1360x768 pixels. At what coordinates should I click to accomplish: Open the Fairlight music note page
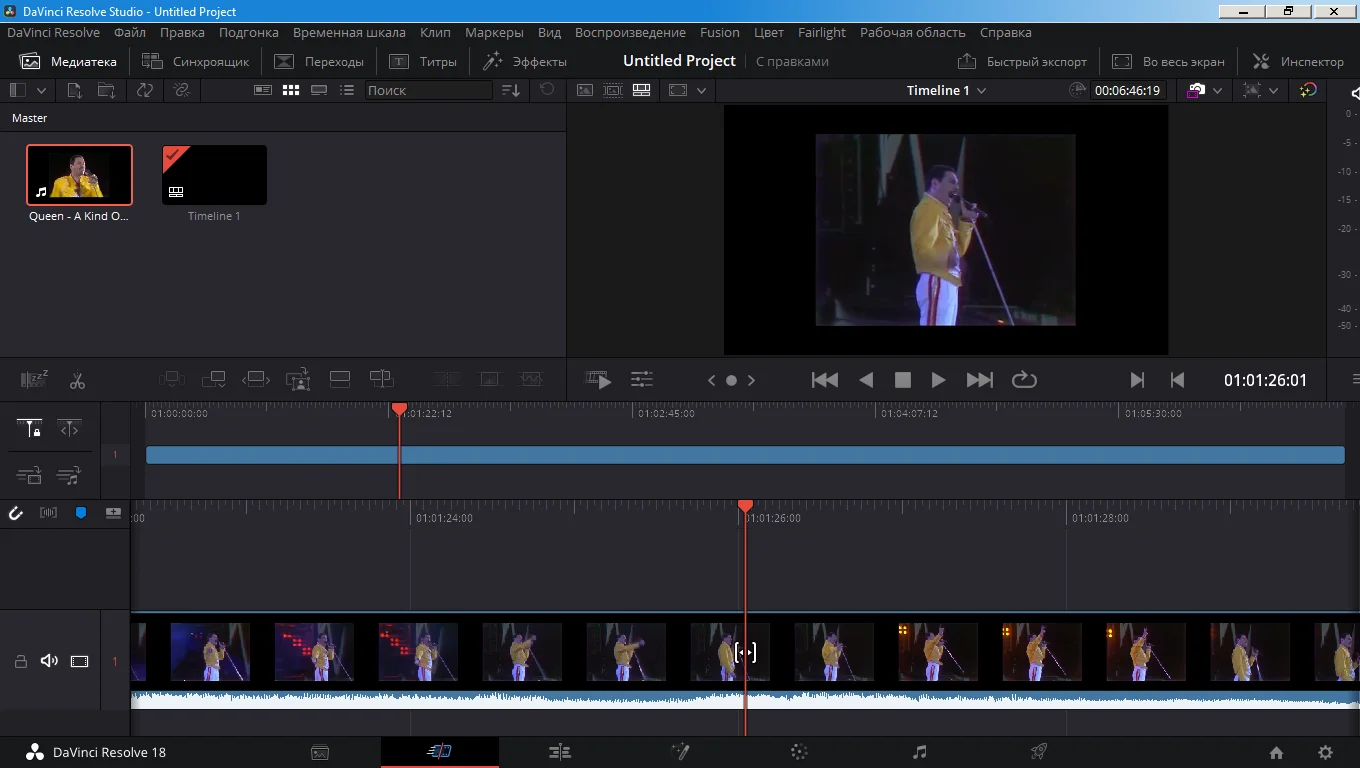(x=920, y=752)
